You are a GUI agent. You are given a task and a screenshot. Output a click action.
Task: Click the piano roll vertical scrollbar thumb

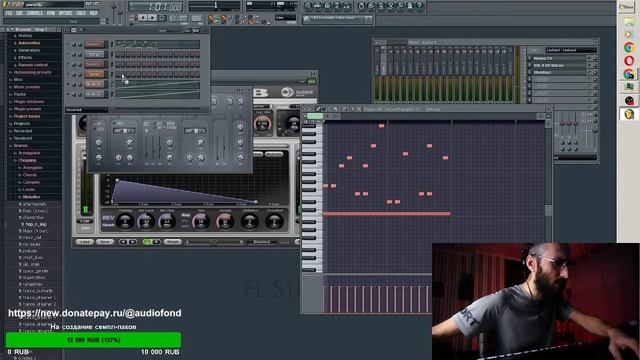coord(548,210)
